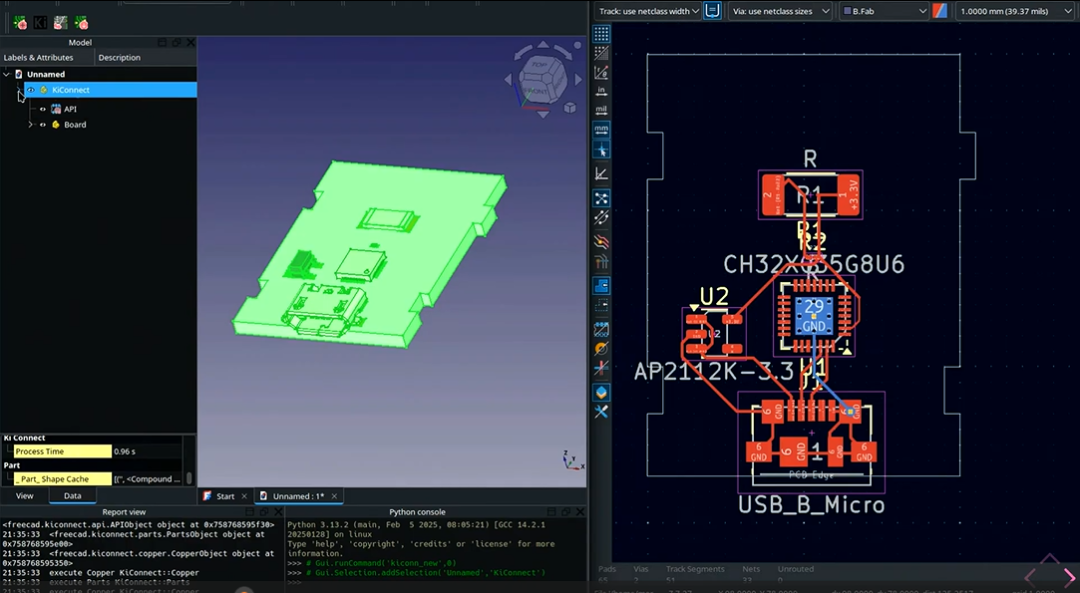This screenshot has width=1080, height=593.
Task: Select the _Part_Shape Cache property name
Action: tap(63, 479)
